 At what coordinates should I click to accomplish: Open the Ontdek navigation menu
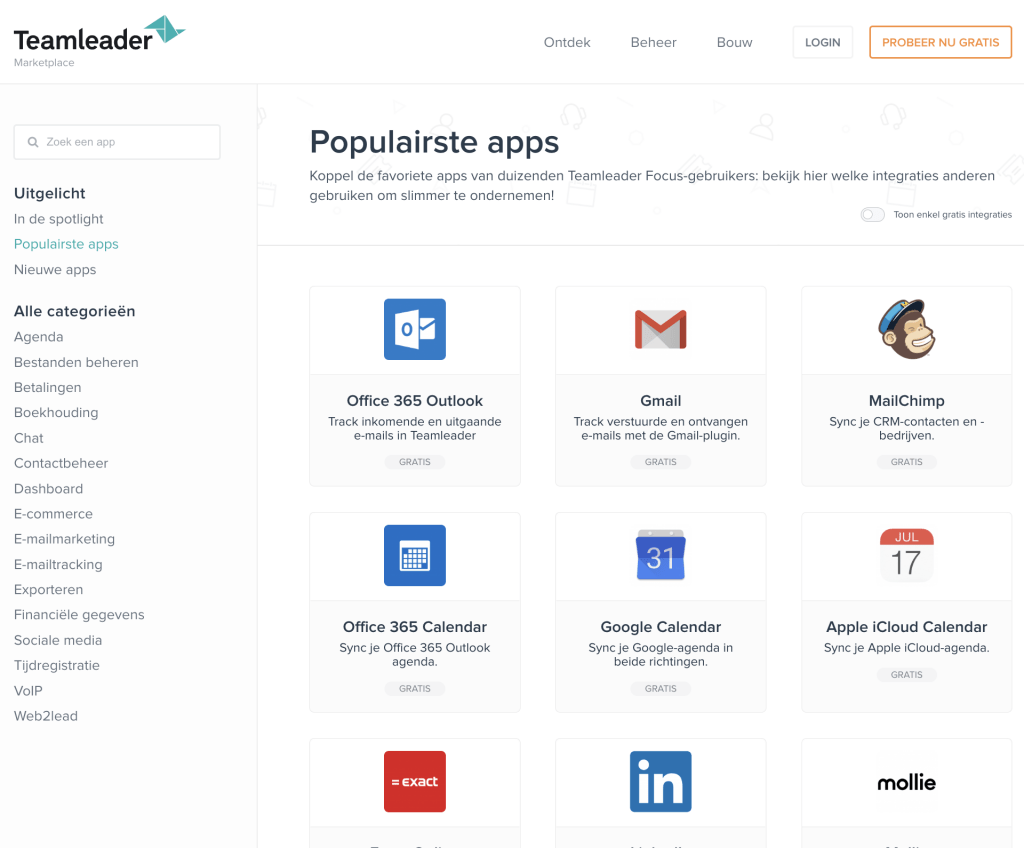click(567, 43)
